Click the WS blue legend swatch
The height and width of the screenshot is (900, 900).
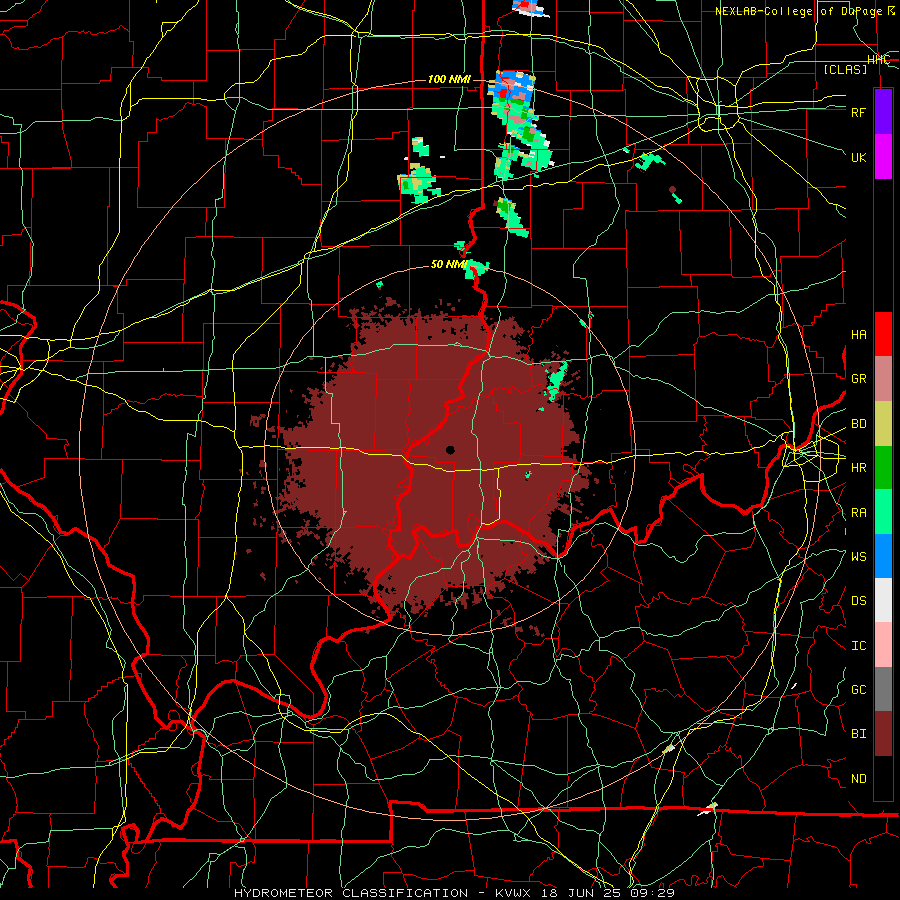point(883,556)
